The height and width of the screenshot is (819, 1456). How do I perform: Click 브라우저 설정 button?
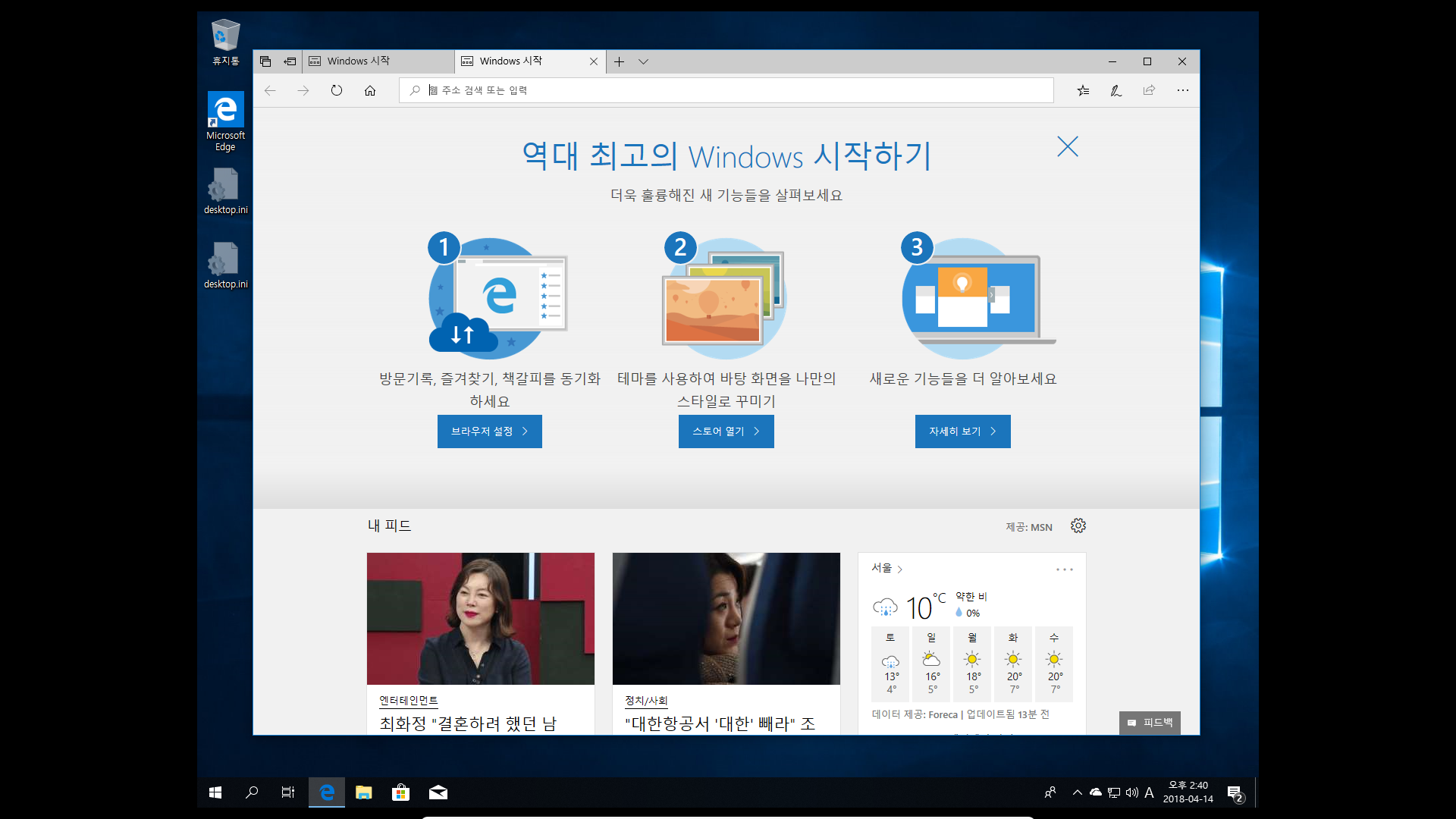pos(490,431)
